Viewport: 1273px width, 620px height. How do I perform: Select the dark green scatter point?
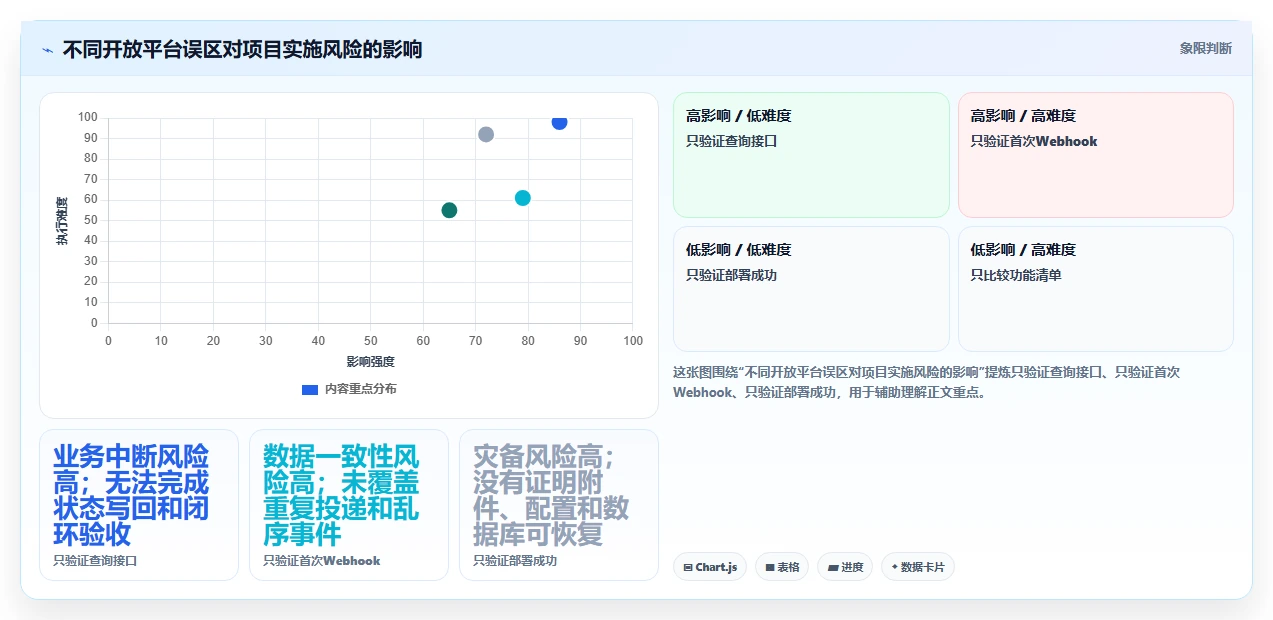(x=449, y=210)
